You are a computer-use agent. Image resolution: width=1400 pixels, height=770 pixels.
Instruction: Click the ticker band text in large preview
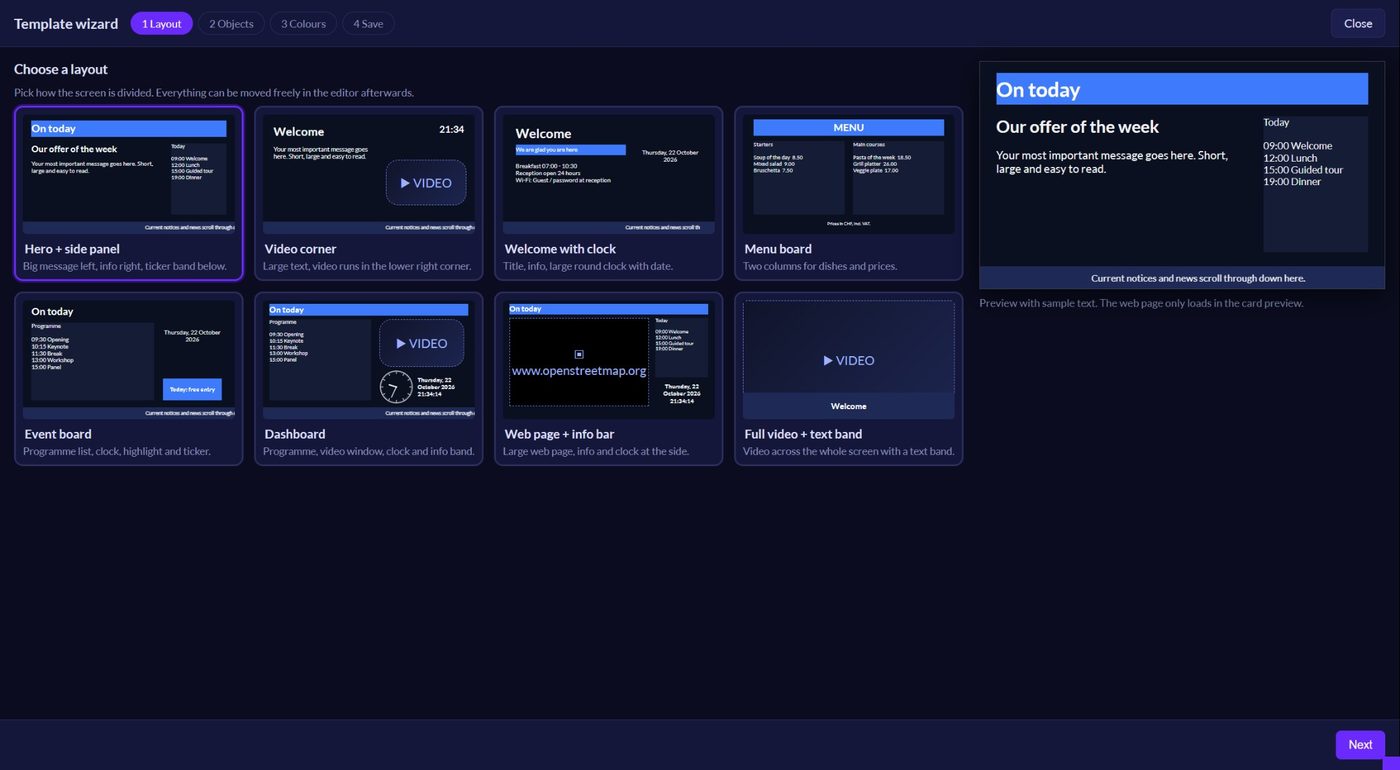pos(1198,278)
